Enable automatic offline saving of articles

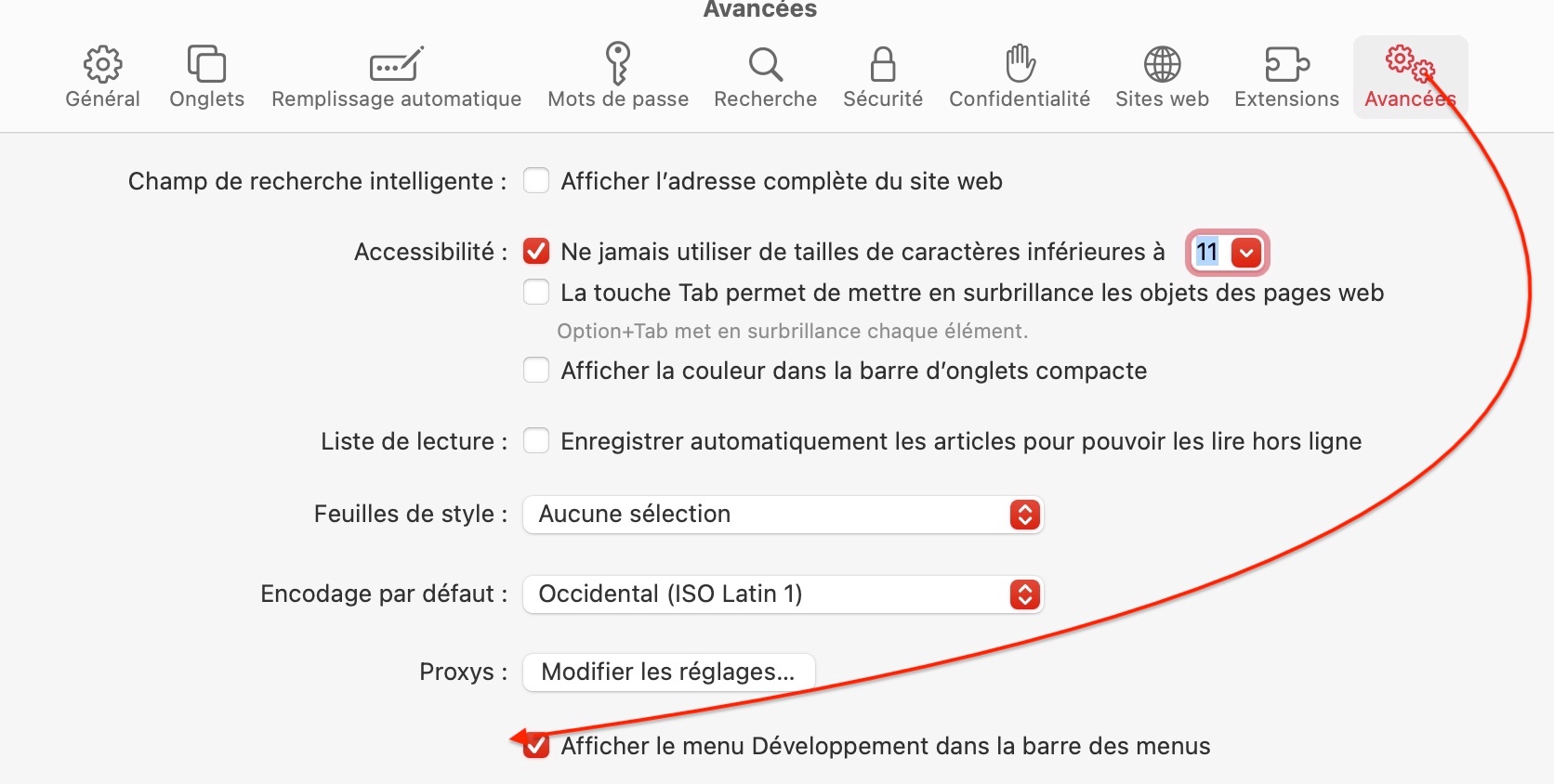[x=536, y=441]
